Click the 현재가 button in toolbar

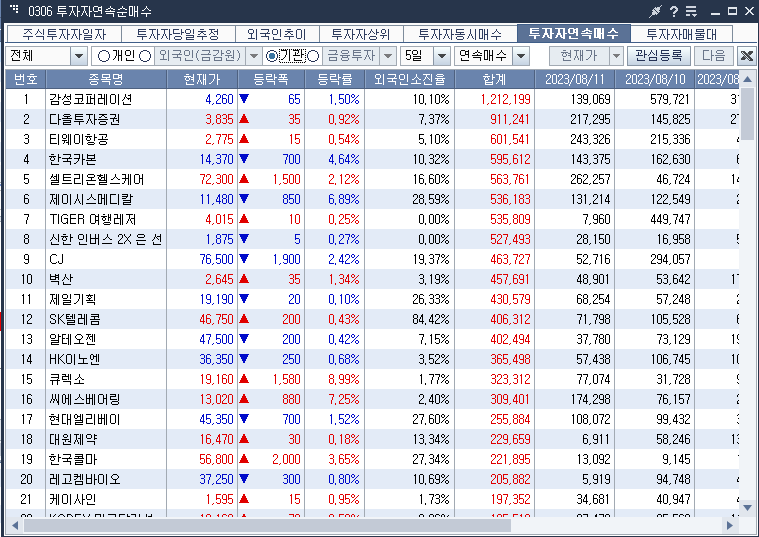579,56
